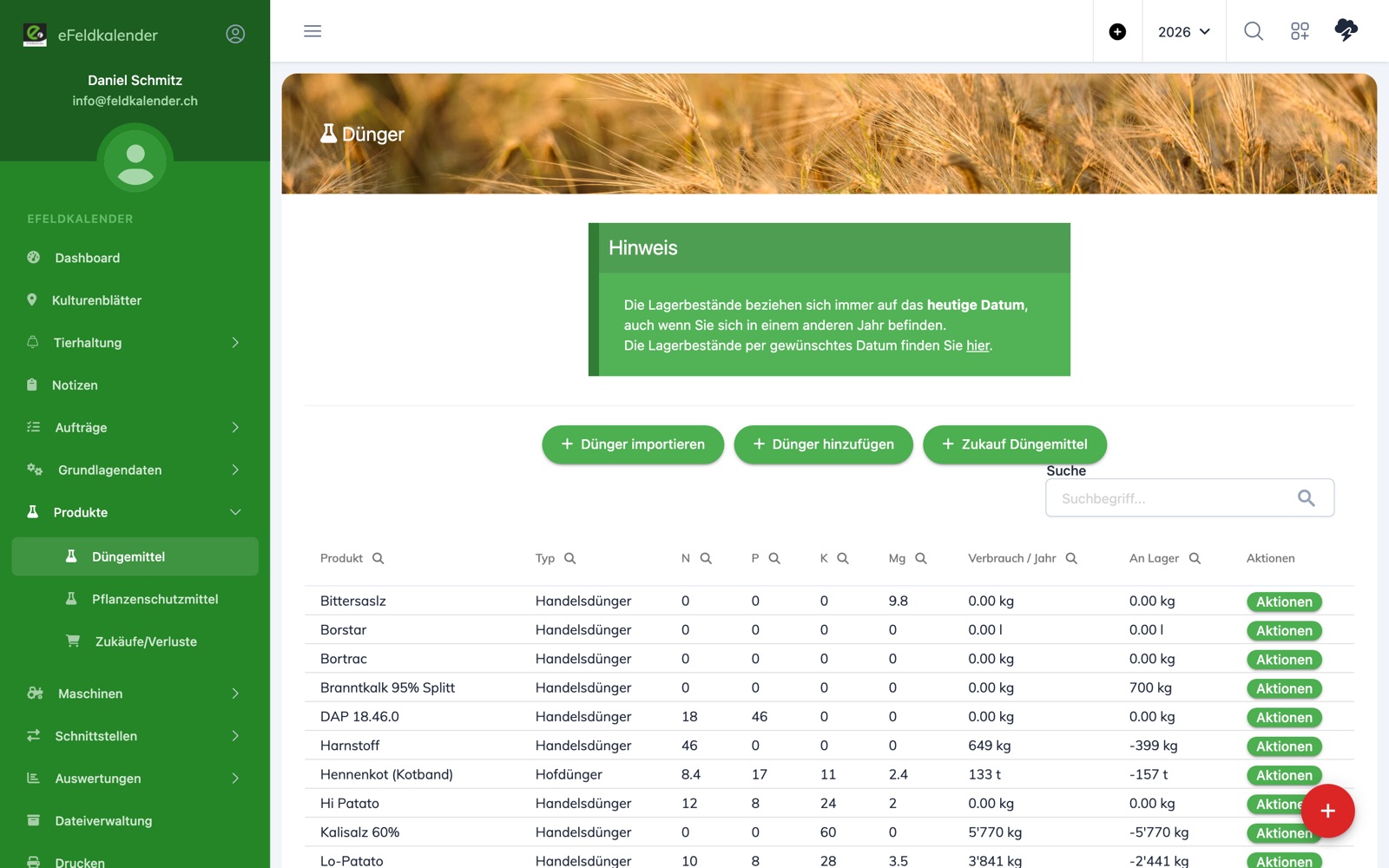Click the Zukauf Düngemittel button
Screen dimensions: 1389x868
(x=1015, y=444)
